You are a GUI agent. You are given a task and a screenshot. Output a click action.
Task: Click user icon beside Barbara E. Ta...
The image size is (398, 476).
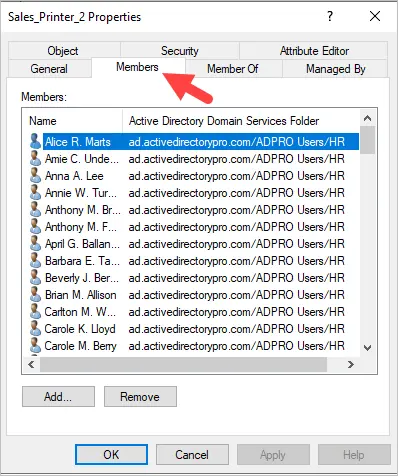pos(35,260)
